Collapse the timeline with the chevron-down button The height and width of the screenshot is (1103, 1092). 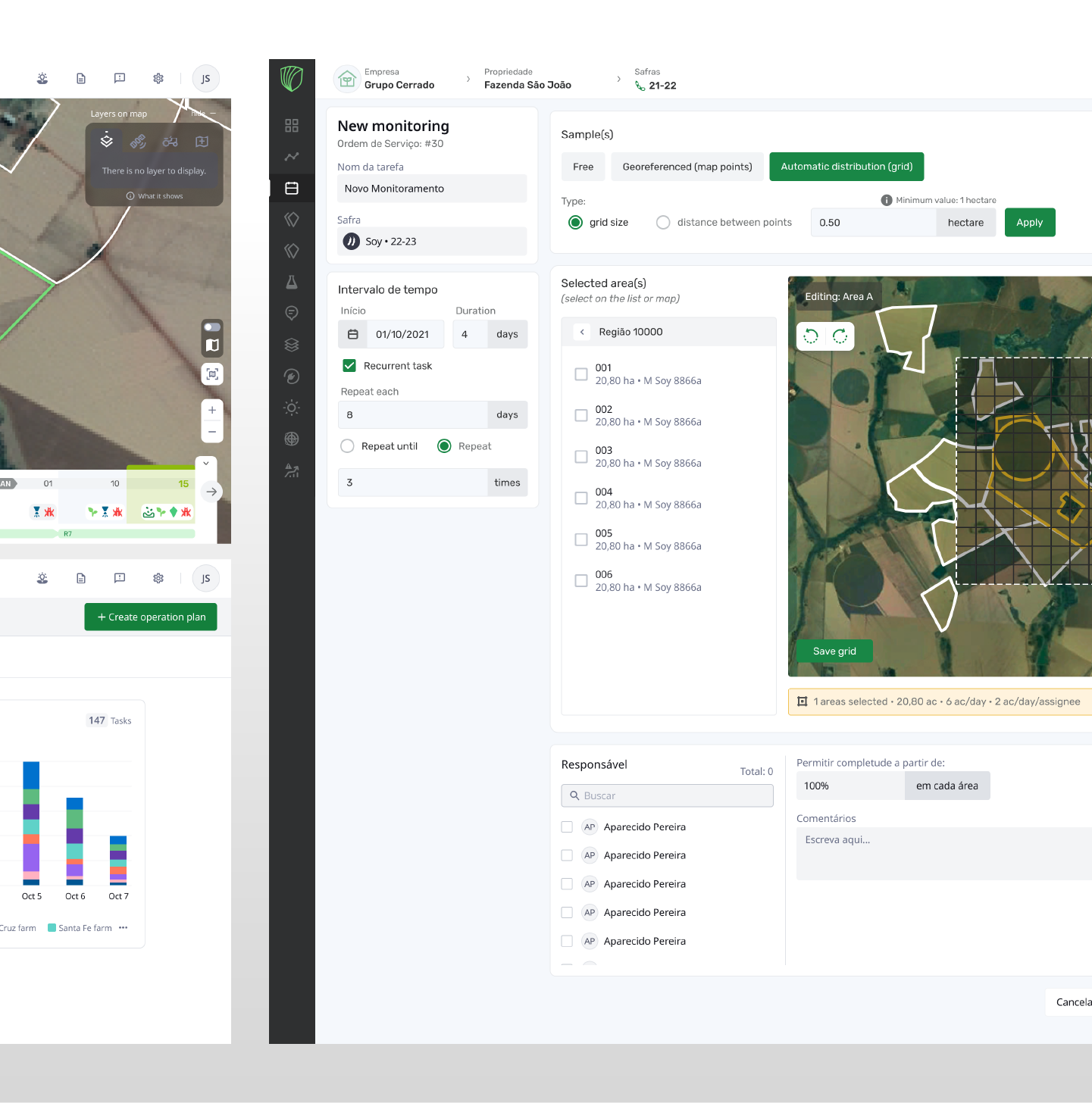(x=206, y=463)
